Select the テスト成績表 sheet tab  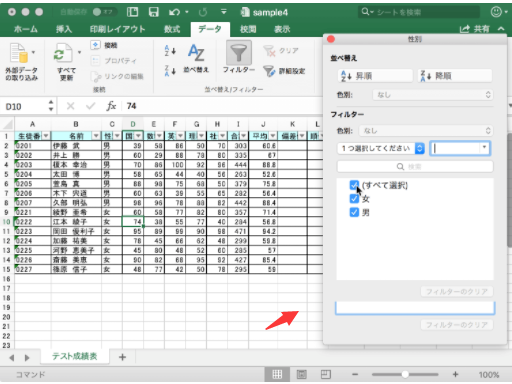click(x=75, y=356)
